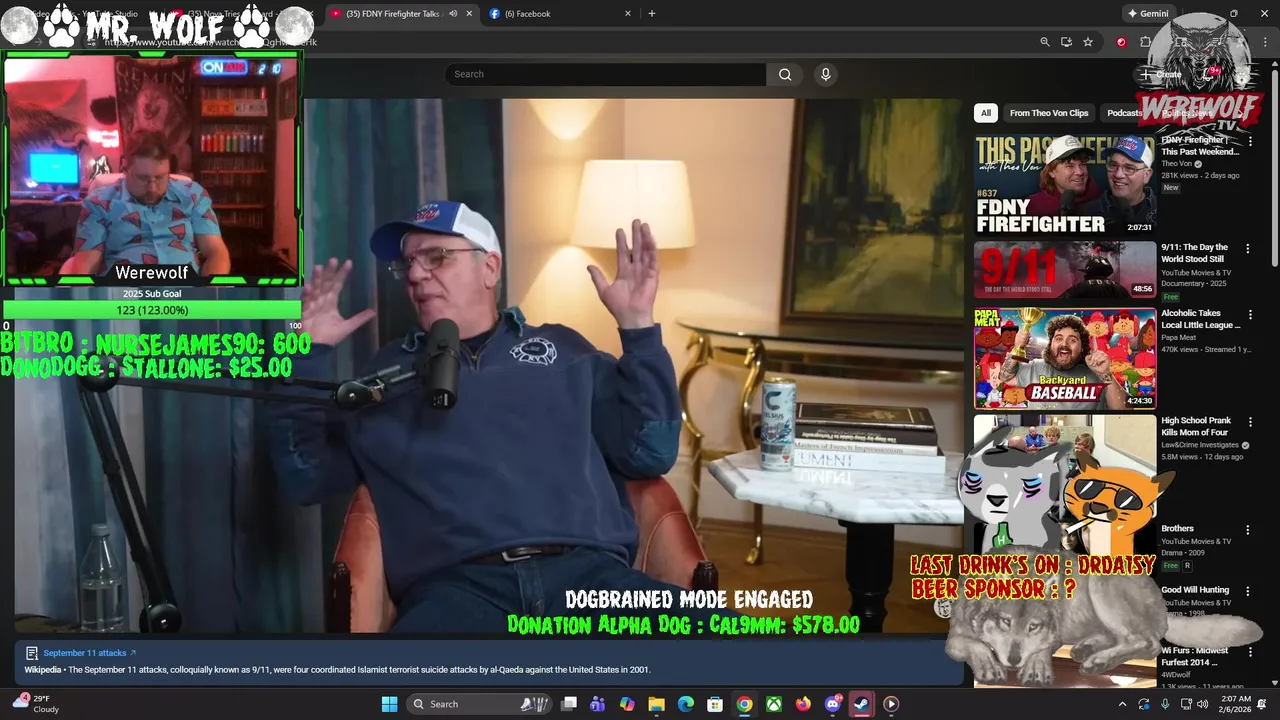Click the install app icon in address bar

coord(1066,42)
